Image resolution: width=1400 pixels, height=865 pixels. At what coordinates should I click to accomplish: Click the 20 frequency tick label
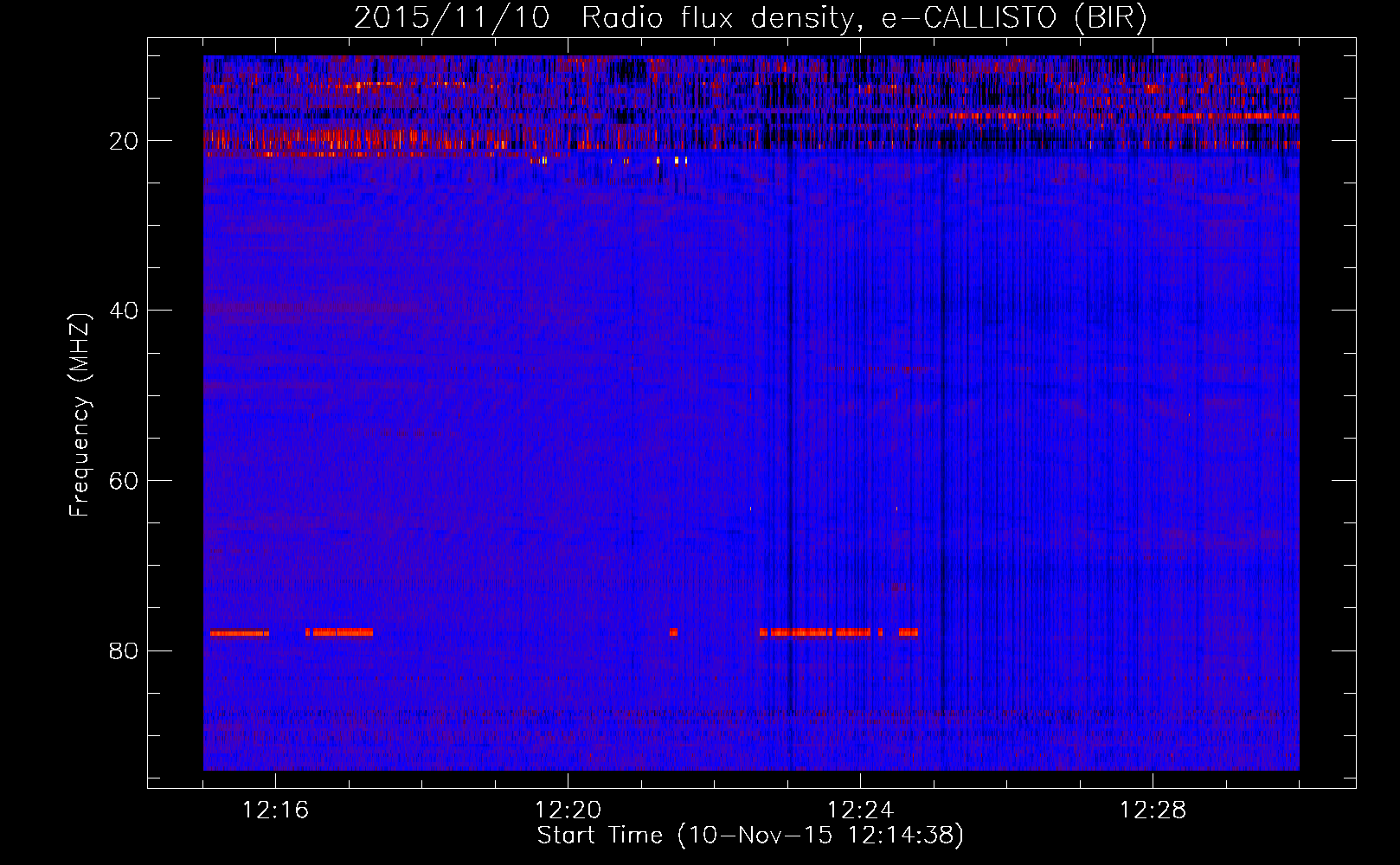(125, 141)
